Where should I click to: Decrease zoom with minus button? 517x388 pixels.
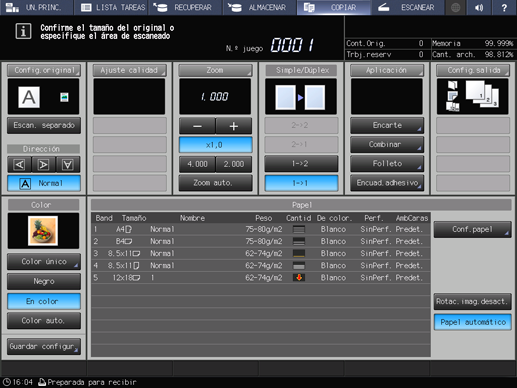click(197, 126)
